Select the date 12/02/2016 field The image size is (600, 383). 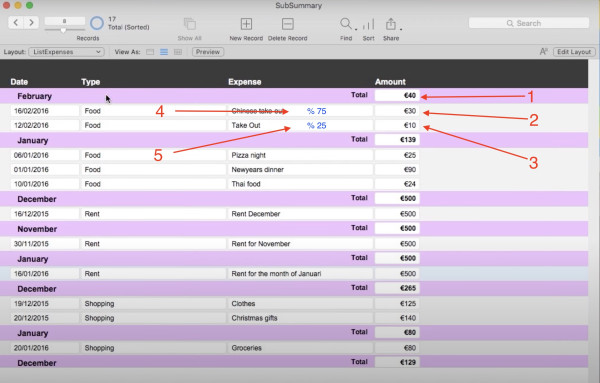point(44,125)
